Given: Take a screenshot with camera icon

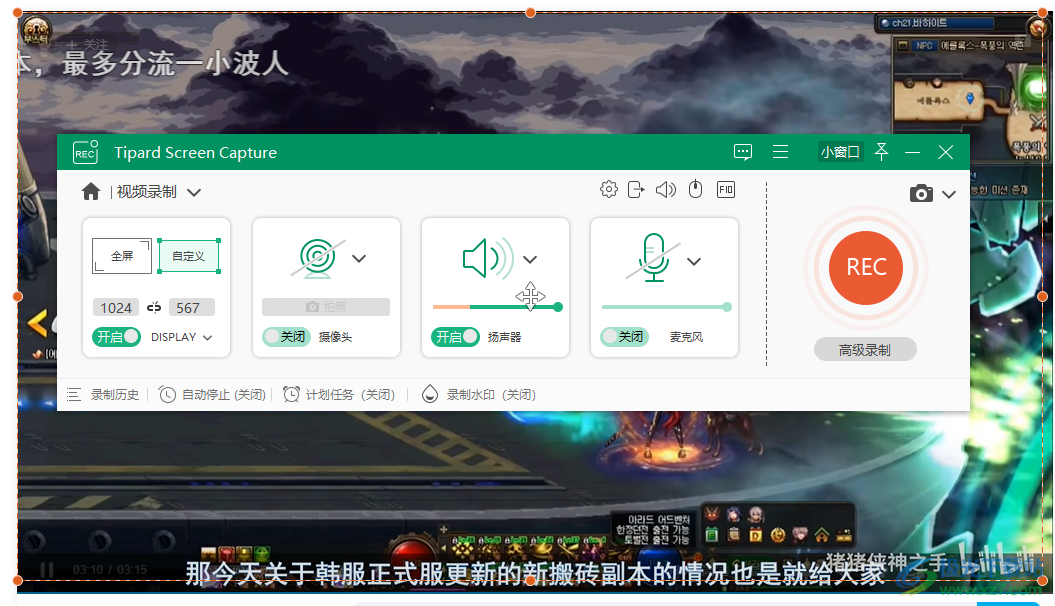Looking at the screenshot, I should pos(921,194).
